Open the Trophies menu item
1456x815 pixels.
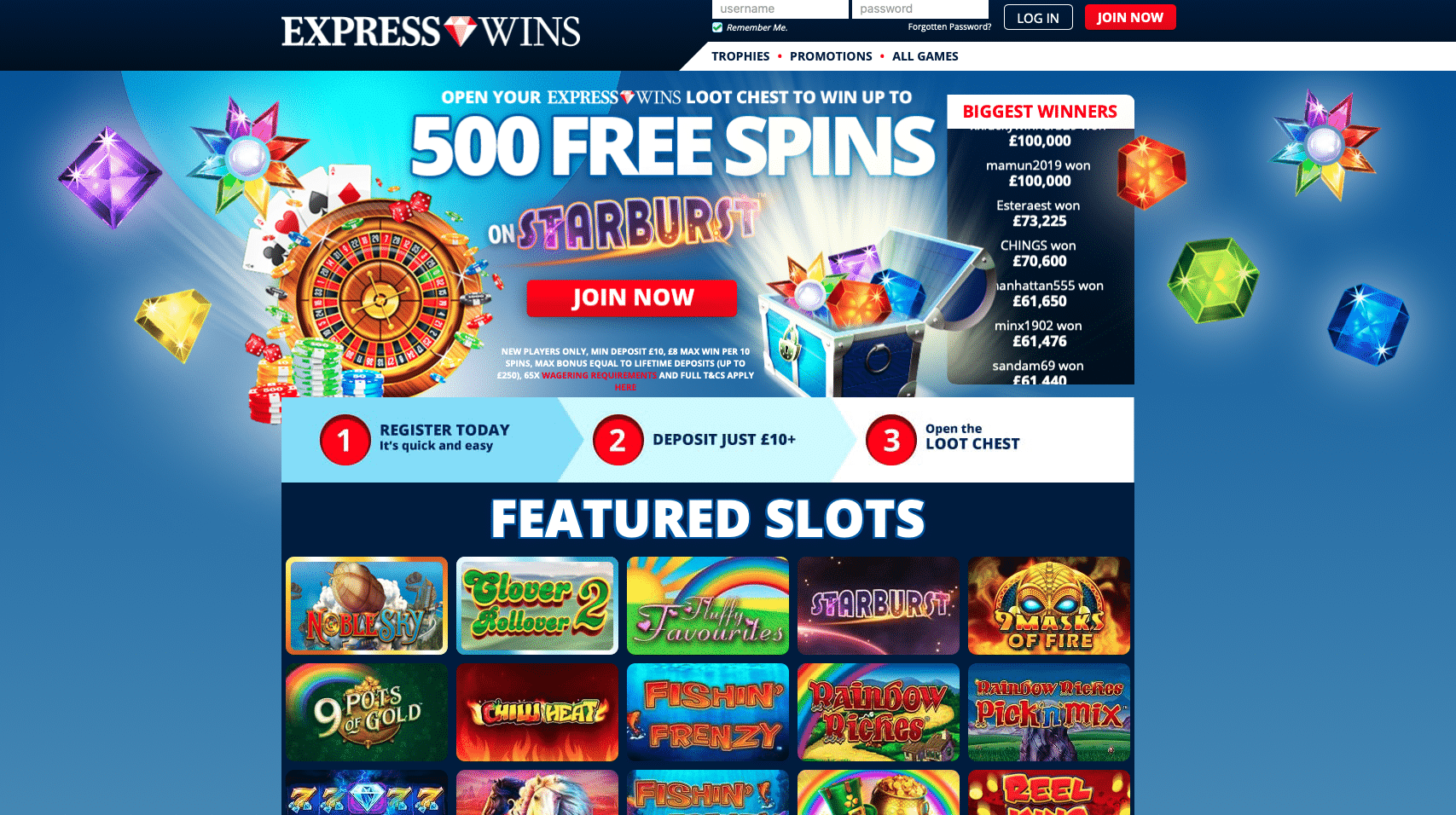740,56
